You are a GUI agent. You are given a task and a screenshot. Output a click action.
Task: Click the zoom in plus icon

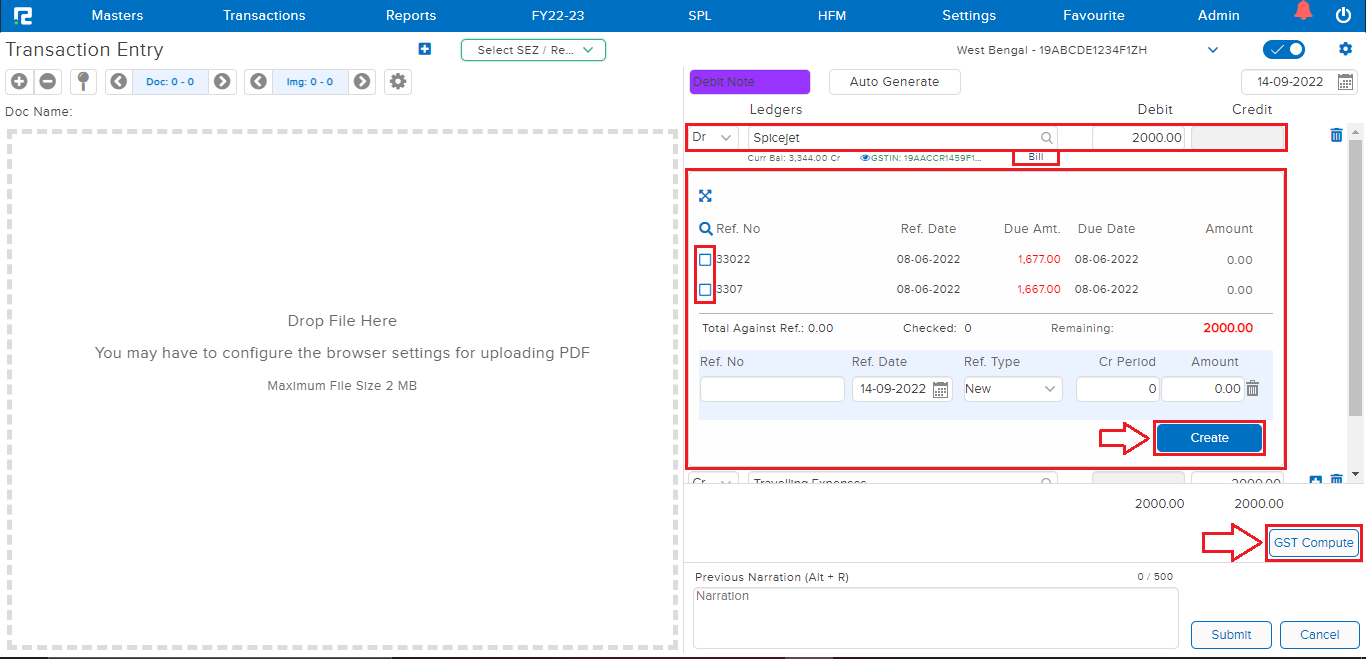point(19,82)
